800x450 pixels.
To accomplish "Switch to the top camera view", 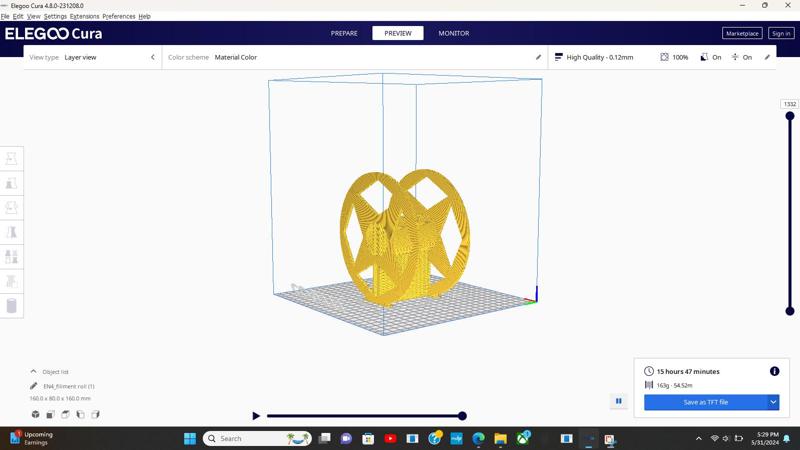I will click(x=65, y=414).
